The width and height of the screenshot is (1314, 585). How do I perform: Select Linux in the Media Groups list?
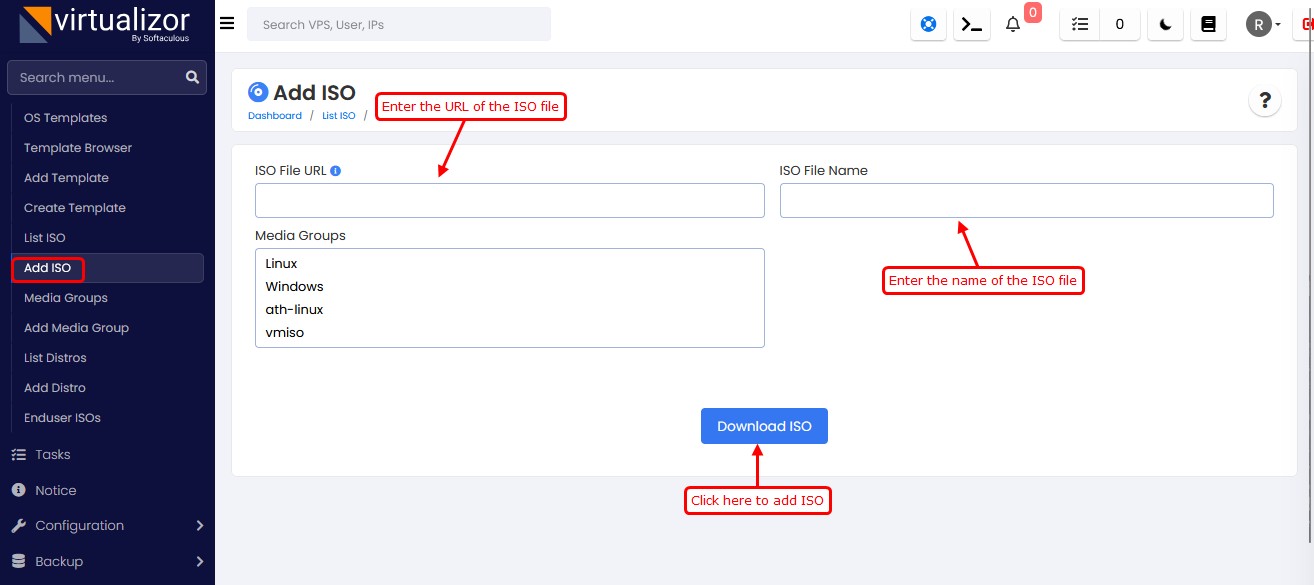[281, 263]
